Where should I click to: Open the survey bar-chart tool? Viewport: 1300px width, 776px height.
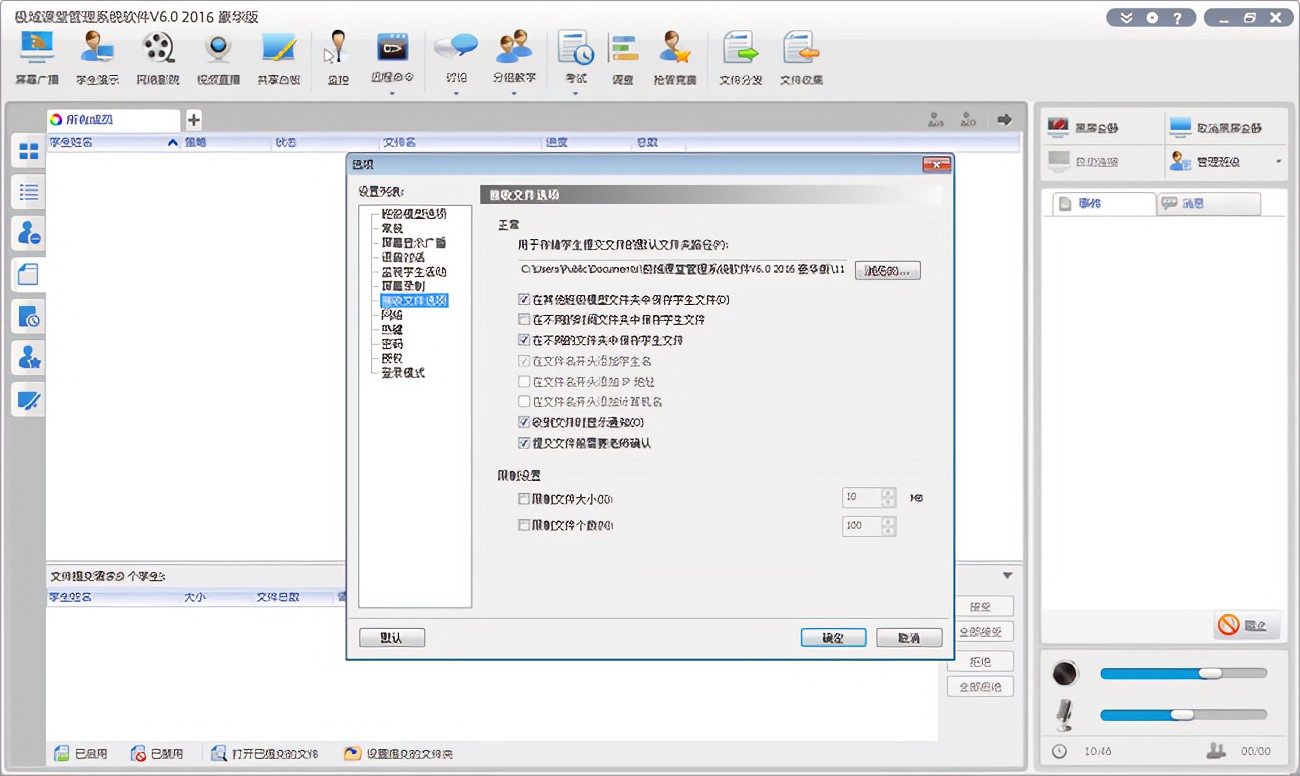[x=623, y=59]
